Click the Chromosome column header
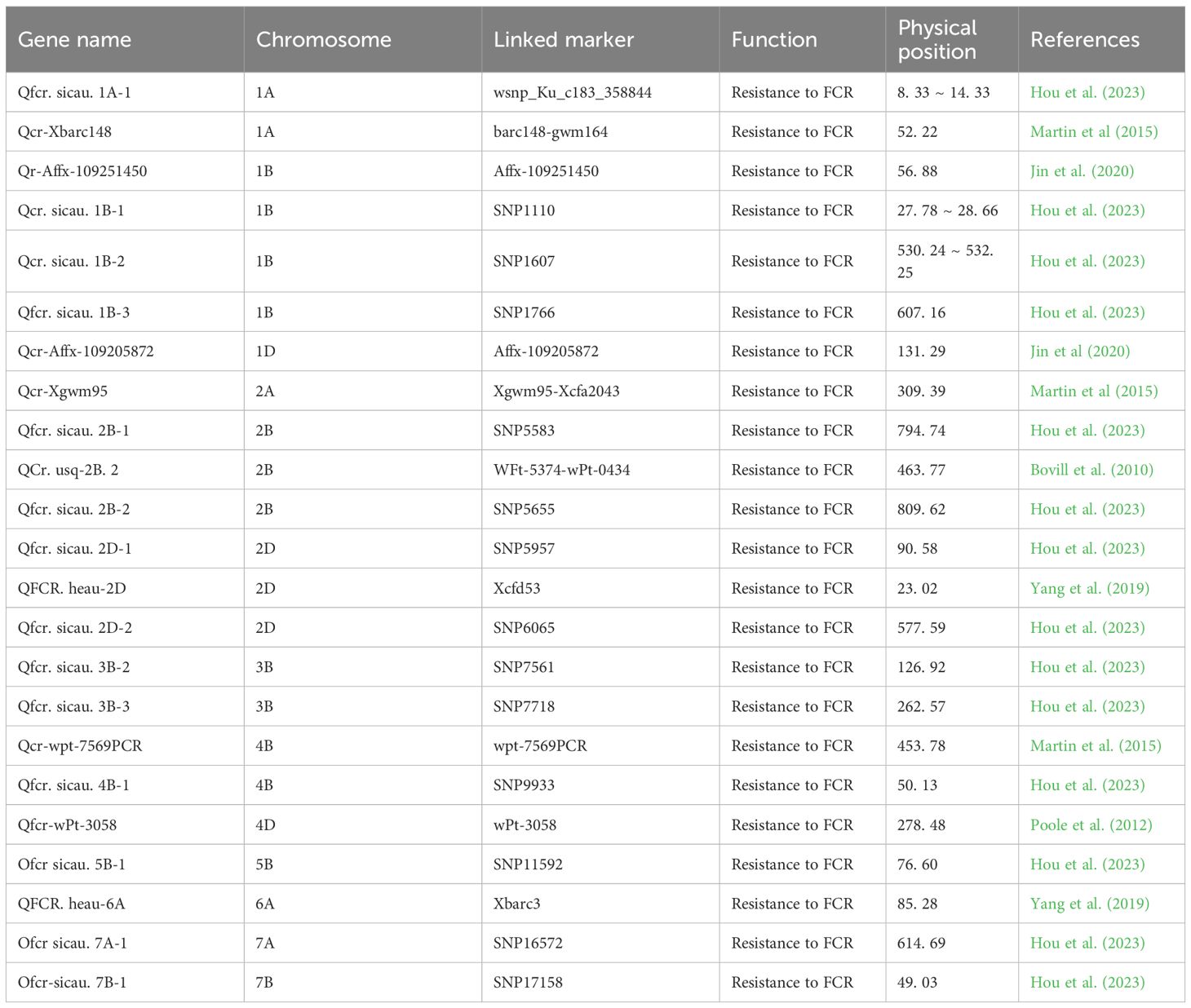The height and width of the screenshot is (1008, 1191). point(323,39)
